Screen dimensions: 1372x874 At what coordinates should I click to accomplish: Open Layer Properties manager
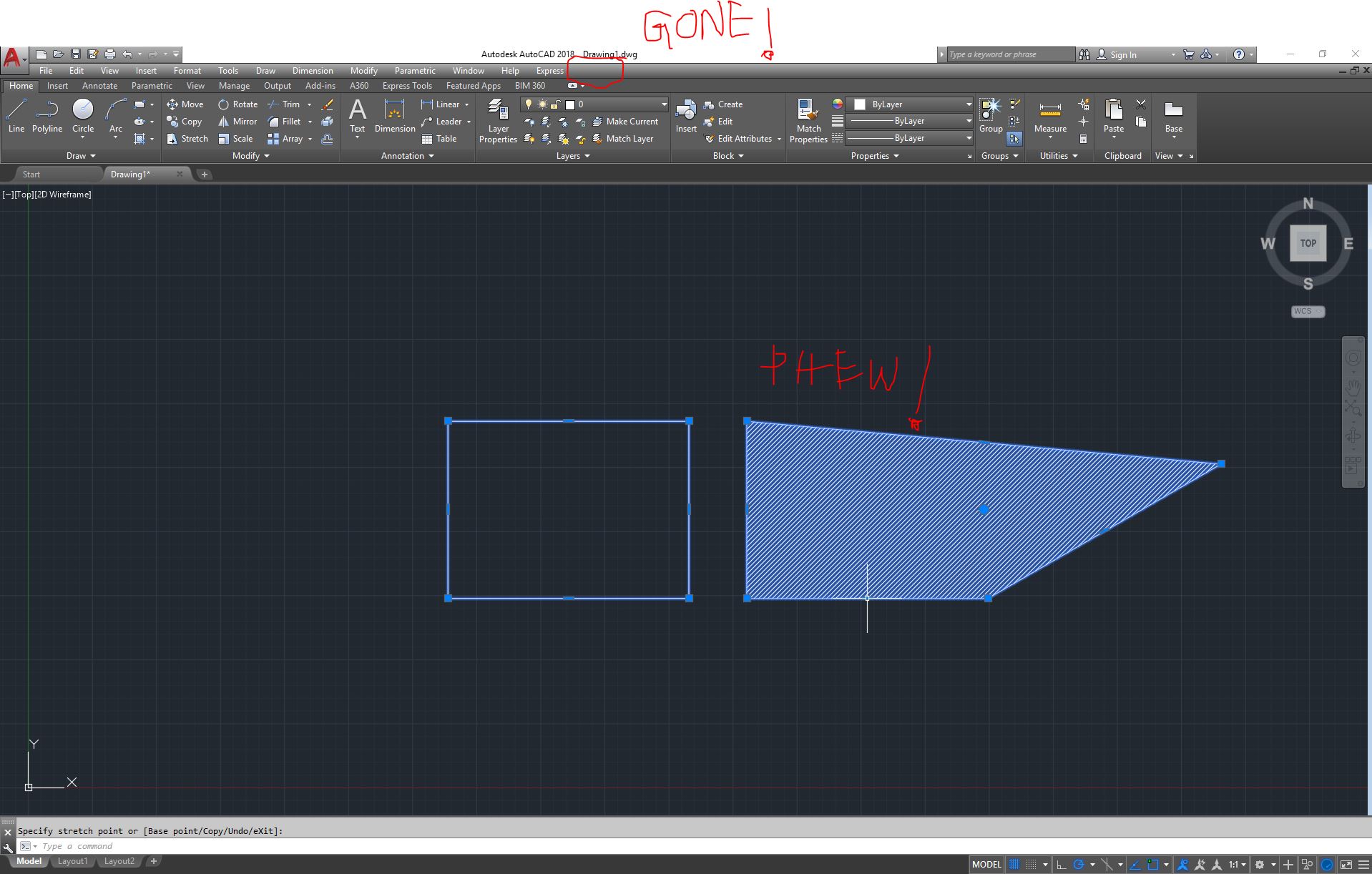point(498,120)
